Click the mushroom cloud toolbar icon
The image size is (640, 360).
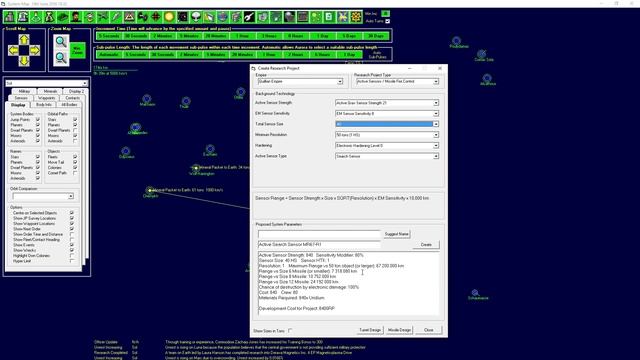pyautogui.click(x=196, y=17)
